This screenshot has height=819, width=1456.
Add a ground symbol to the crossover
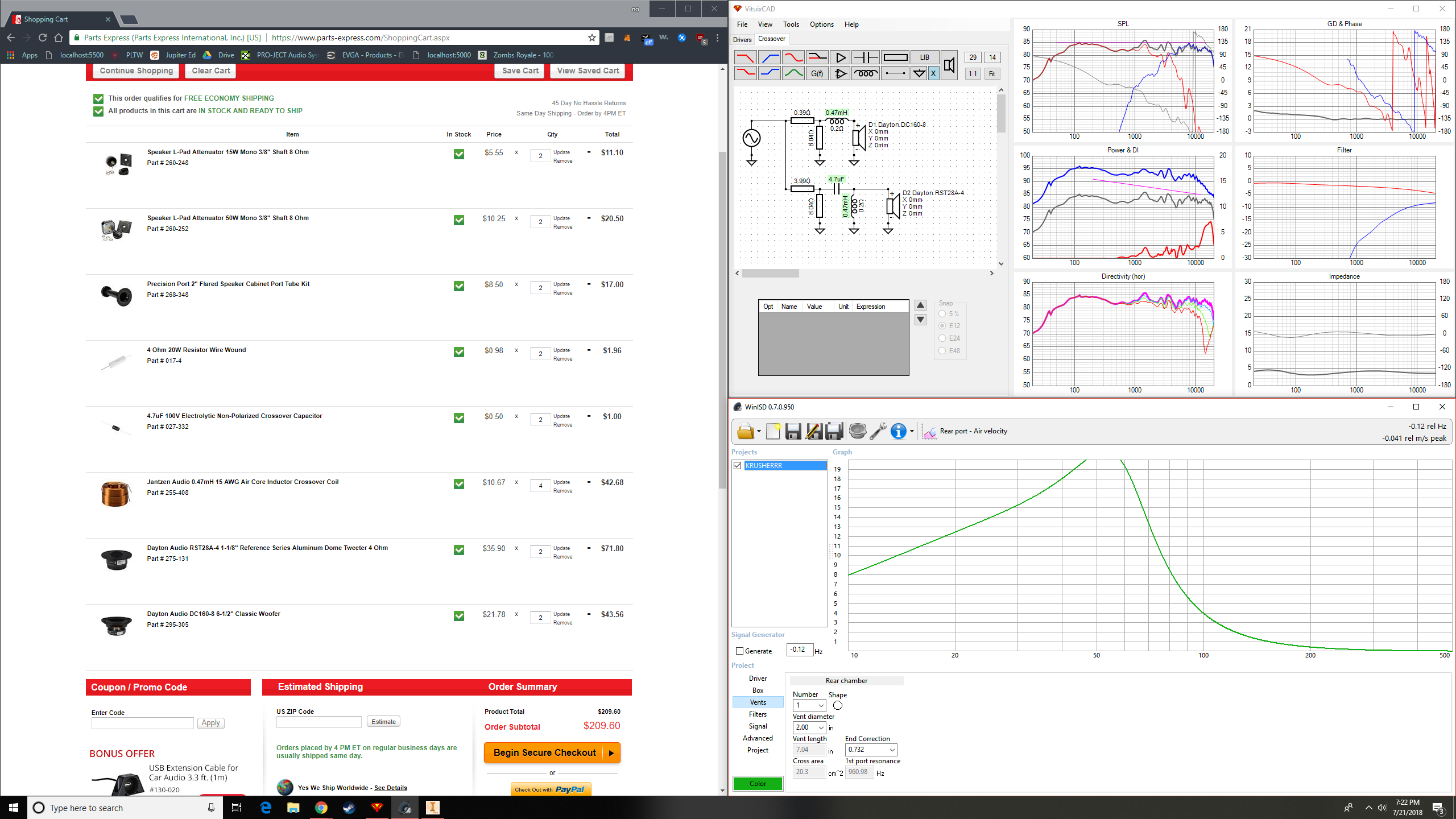919,73
